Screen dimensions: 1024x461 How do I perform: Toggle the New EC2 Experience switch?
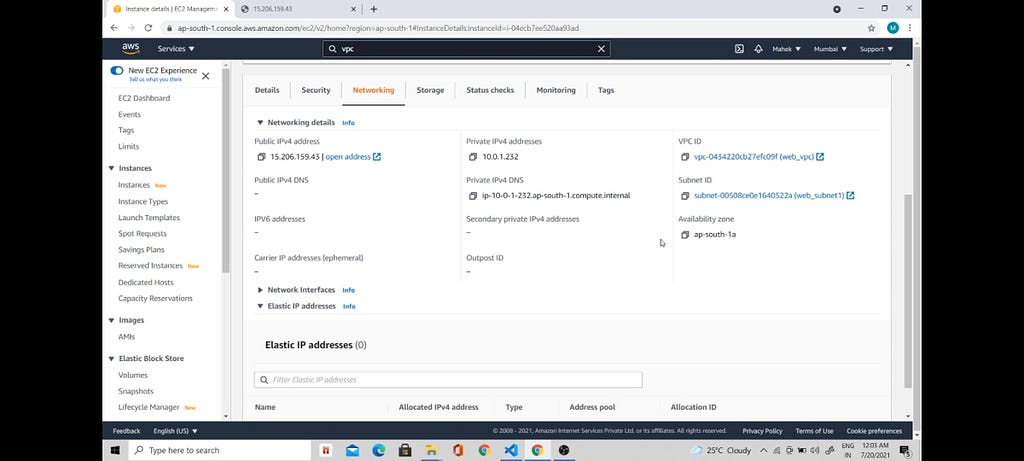point(117,71)
